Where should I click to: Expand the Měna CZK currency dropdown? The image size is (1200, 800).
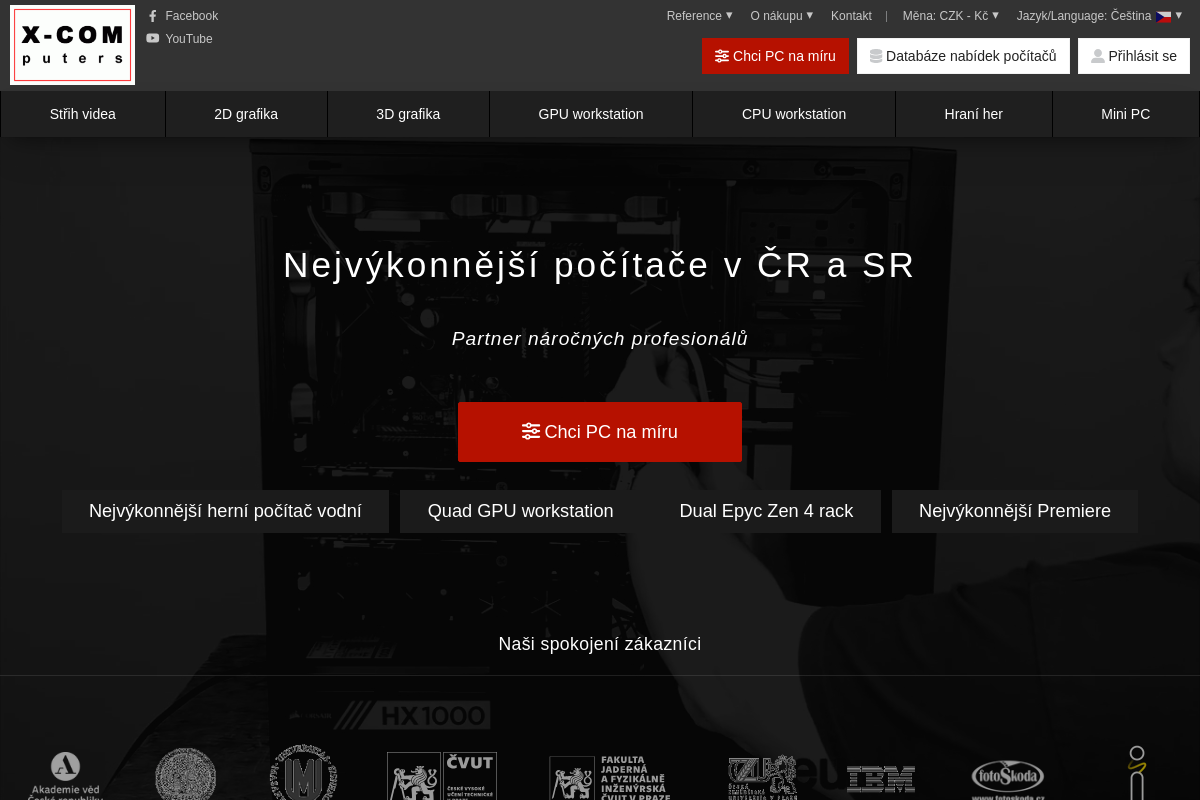coord(948,16)
